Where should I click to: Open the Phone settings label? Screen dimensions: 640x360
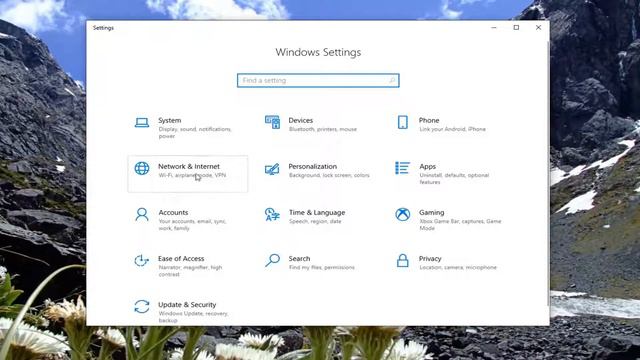429,120
